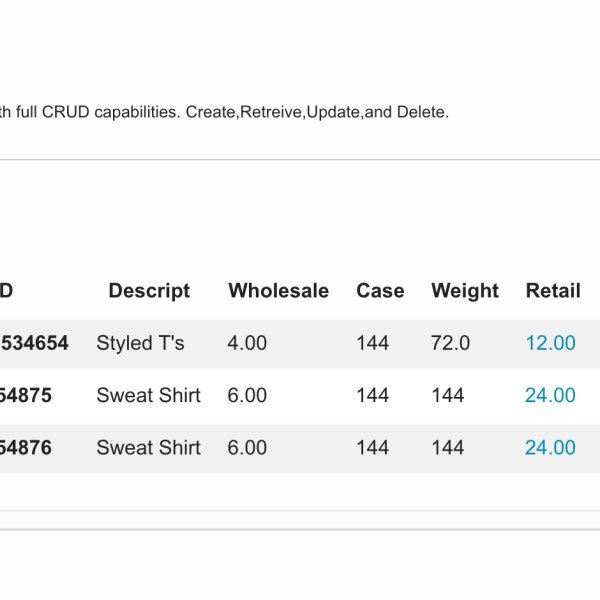Image resolution: width=600 pixels, height=600 pixels.
Task: Click Sweat Shirt in the 54876 row
Action: pyautogui.click(x=148, y=448)
